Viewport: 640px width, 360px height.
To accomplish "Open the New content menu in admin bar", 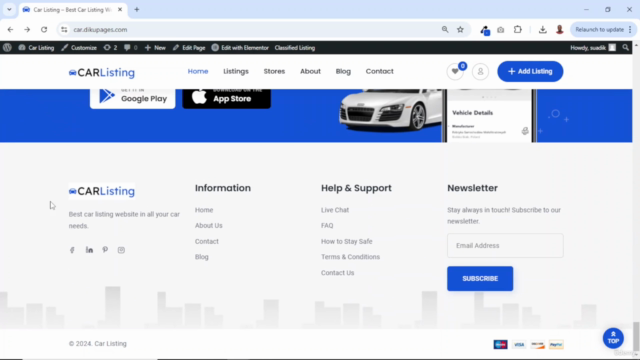I will coord(155,48).
